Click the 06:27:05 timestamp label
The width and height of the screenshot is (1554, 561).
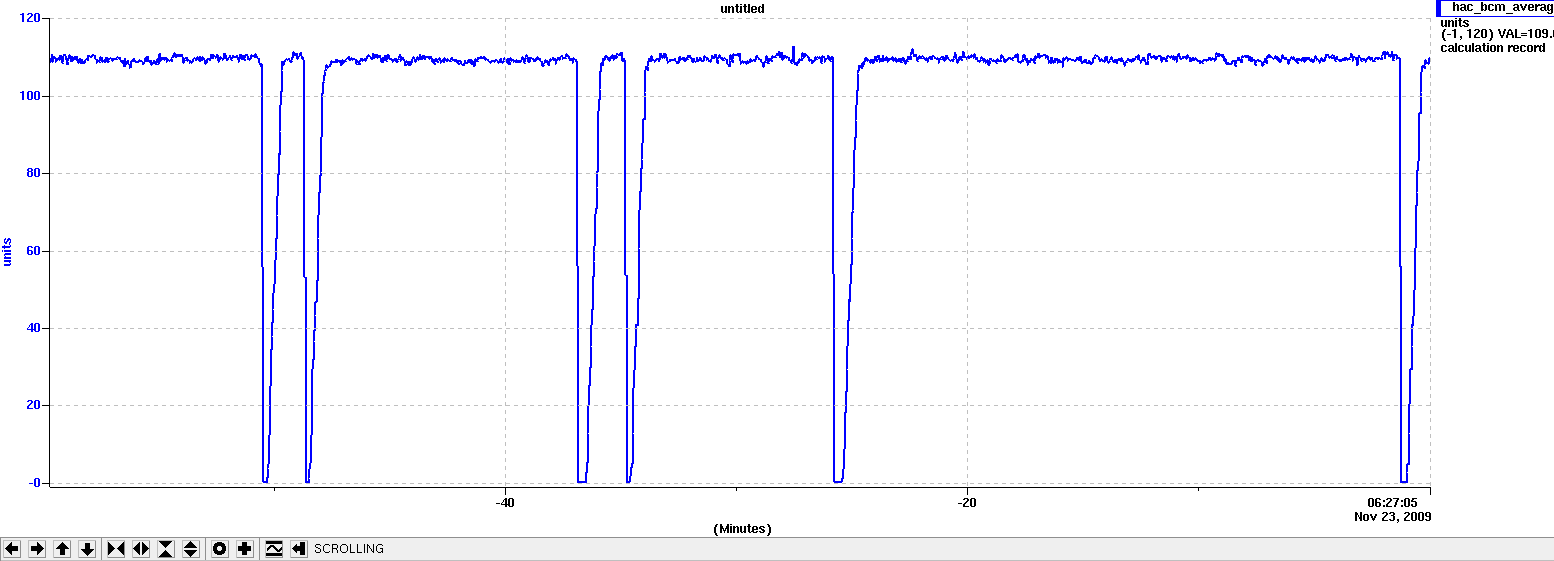click(x=1393, y=502)
